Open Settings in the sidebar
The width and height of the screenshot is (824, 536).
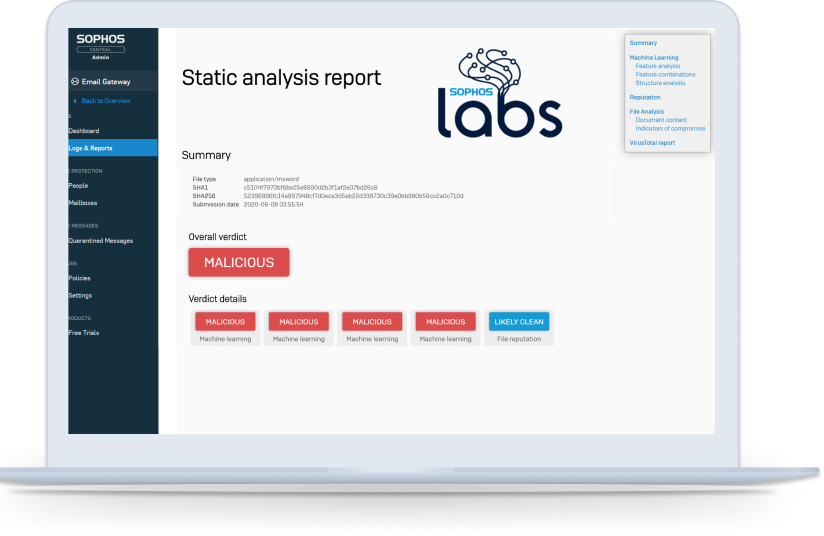point(80,295)
